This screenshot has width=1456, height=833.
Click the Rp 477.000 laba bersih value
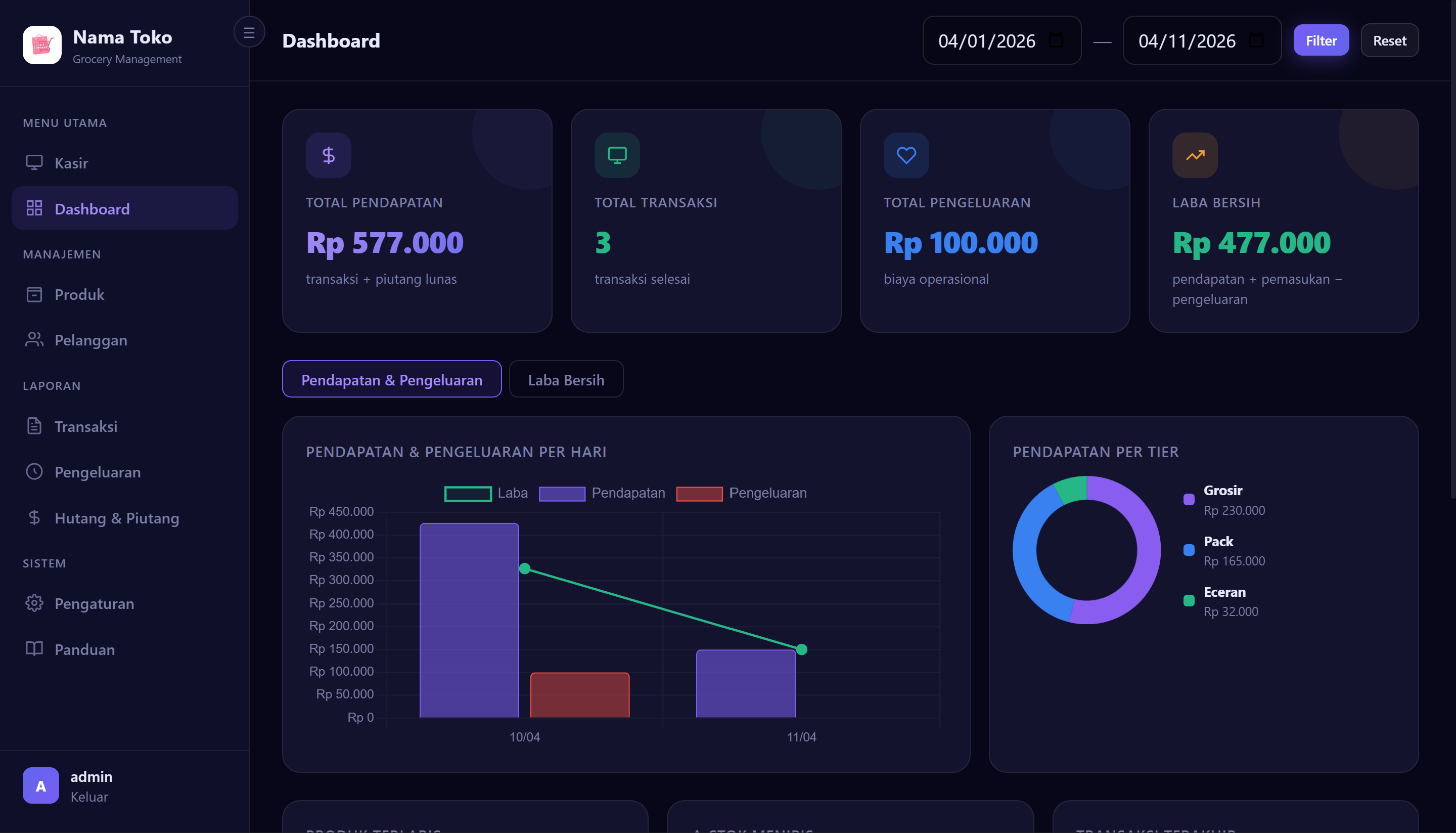tap(1252, 243)
